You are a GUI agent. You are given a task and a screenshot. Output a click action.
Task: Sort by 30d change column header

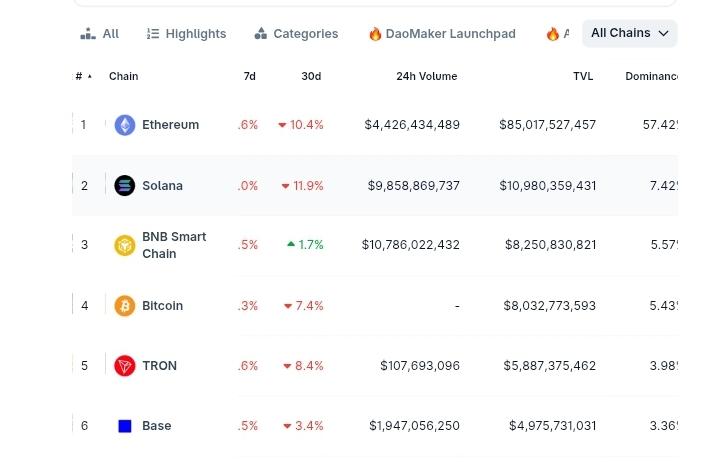(311, 76)
